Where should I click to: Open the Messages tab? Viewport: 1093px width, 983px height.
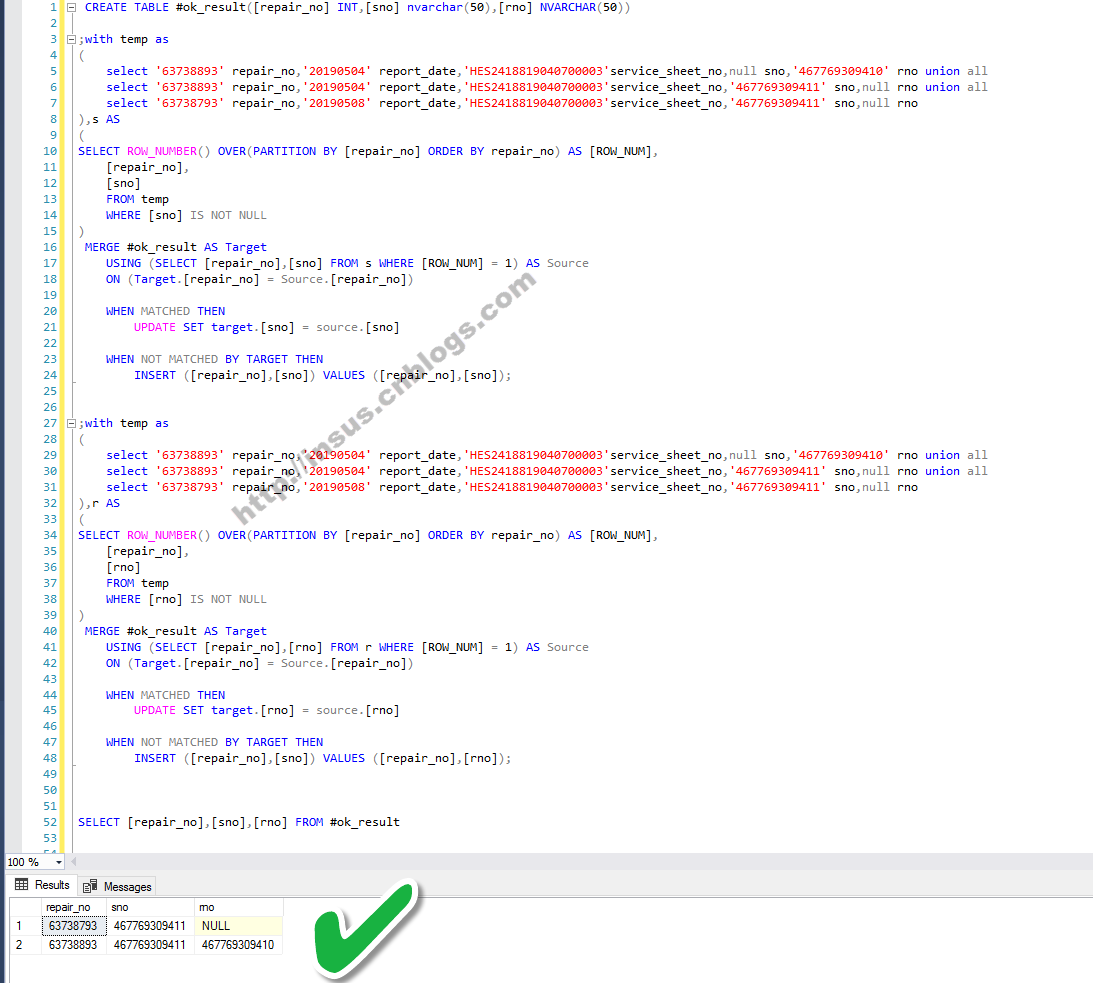pos(118,886)
